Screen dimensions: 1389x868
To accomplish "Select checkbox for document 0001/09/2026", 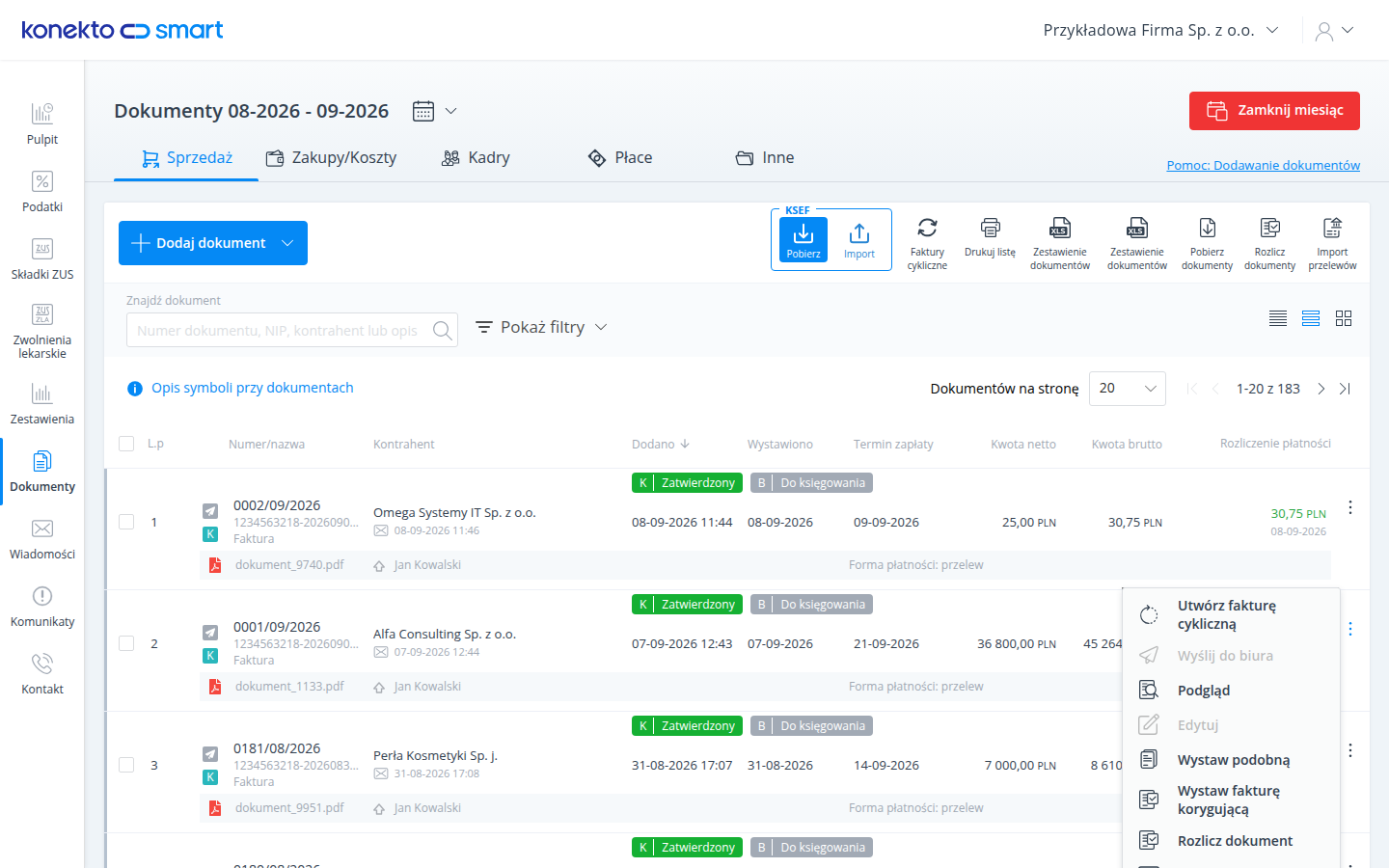I will tap(126, 643).
